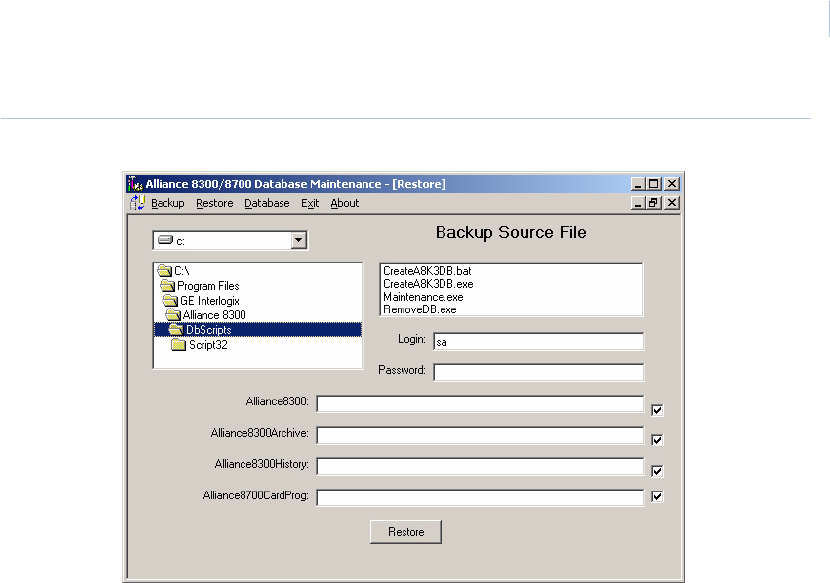
Task: Click the GE Interlogix folder icon
Action: (x=170, y=301)
